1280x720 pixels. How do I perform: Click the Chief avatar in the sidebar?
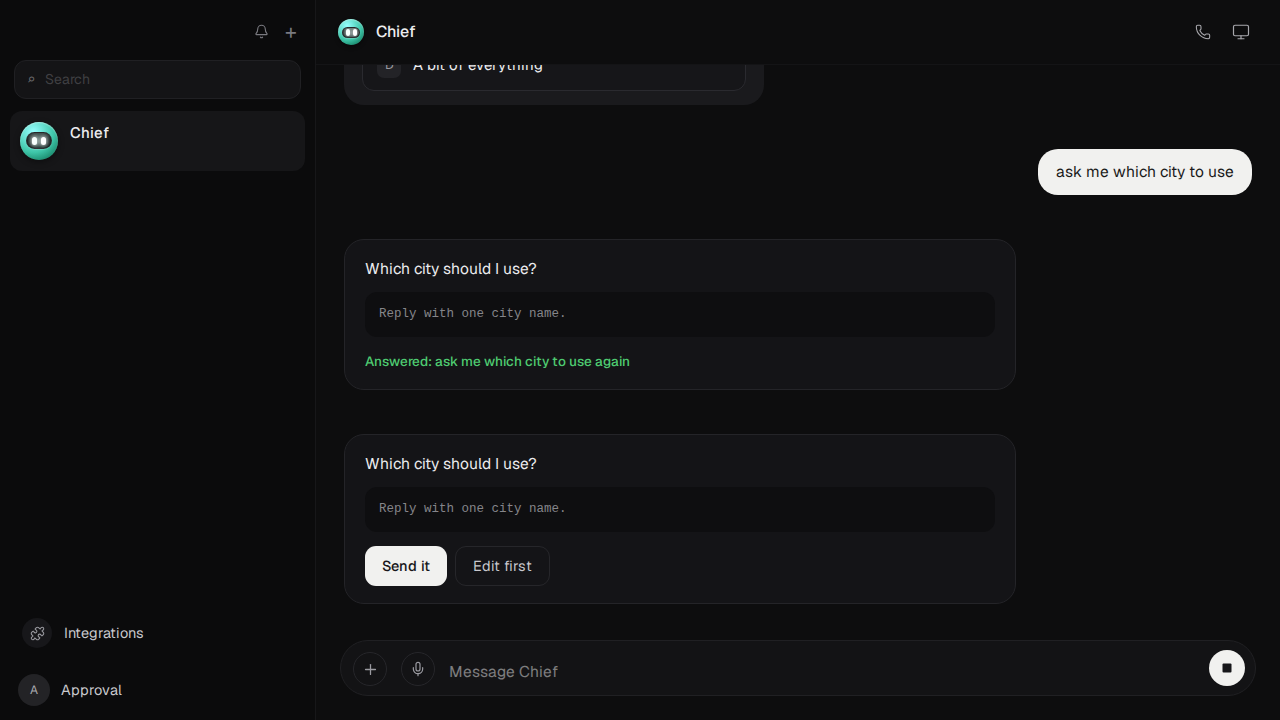[39, 141]
